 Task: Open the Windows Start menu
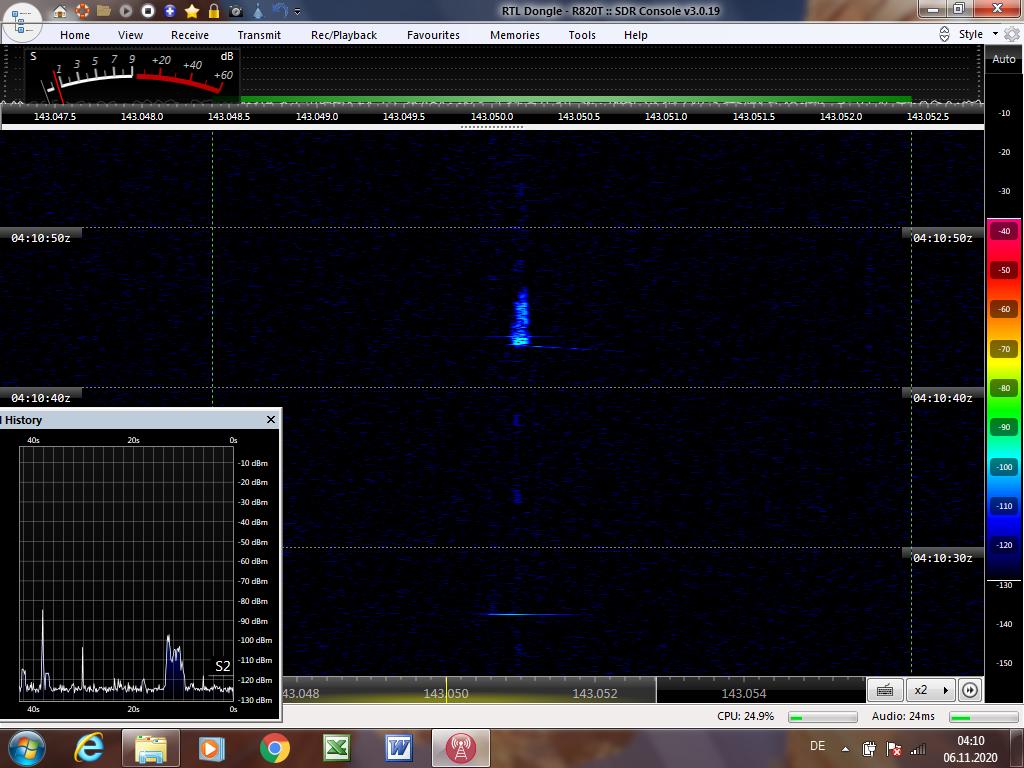point(25,748)
